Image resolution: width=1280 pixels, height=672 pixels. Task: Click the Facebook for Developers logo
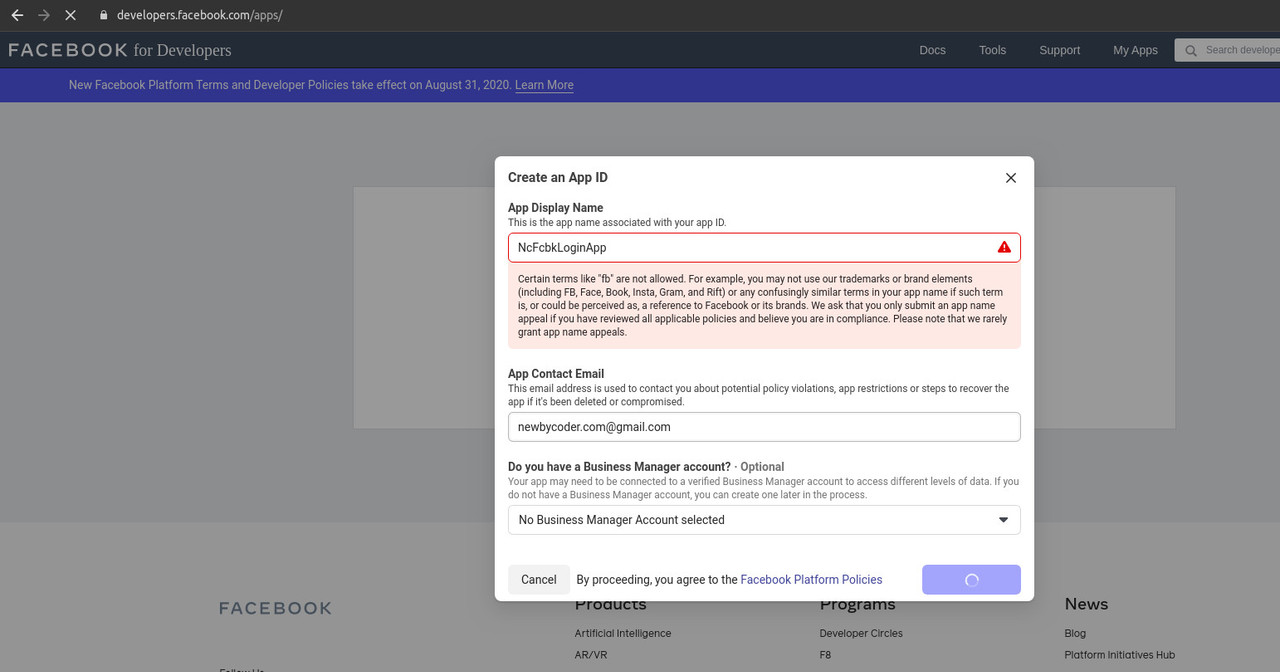(x=120, y=50)
